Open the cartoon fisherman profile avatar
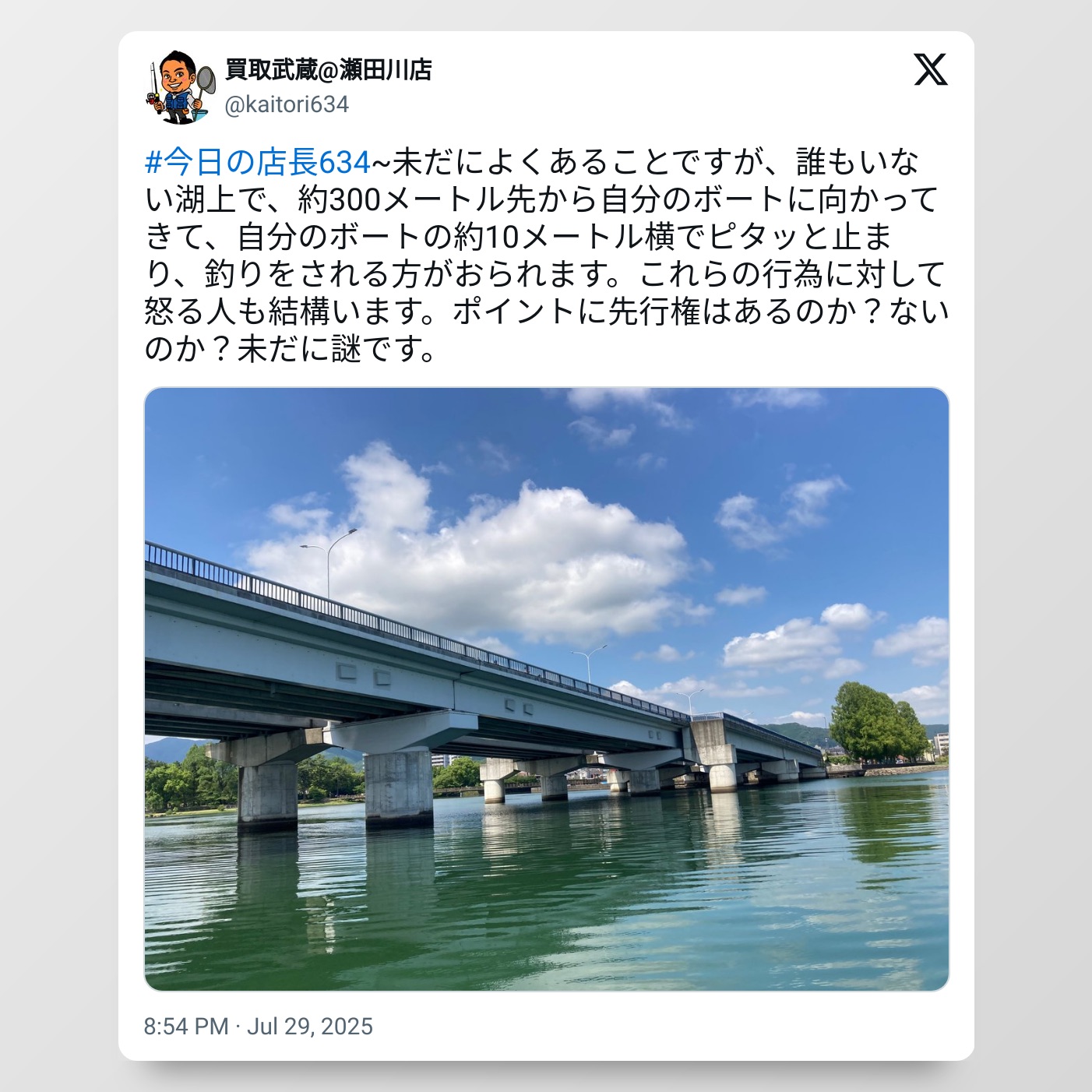Viewport: 1092px width, 1092px height. coord(181,87)
